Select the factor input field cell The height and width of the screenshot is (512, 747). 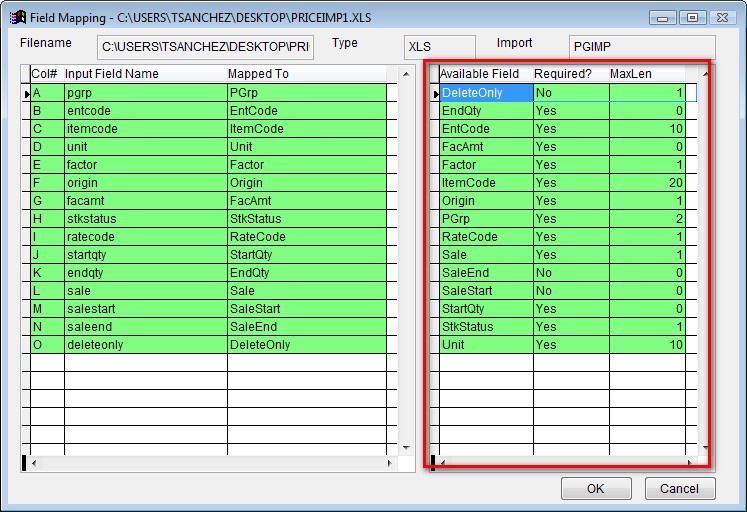pos(146,165)
